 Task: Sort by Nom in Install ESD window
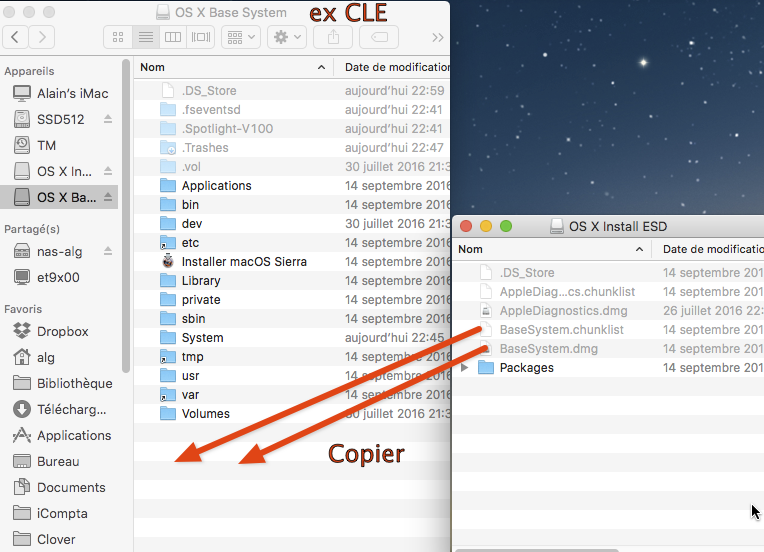[552, 249]
